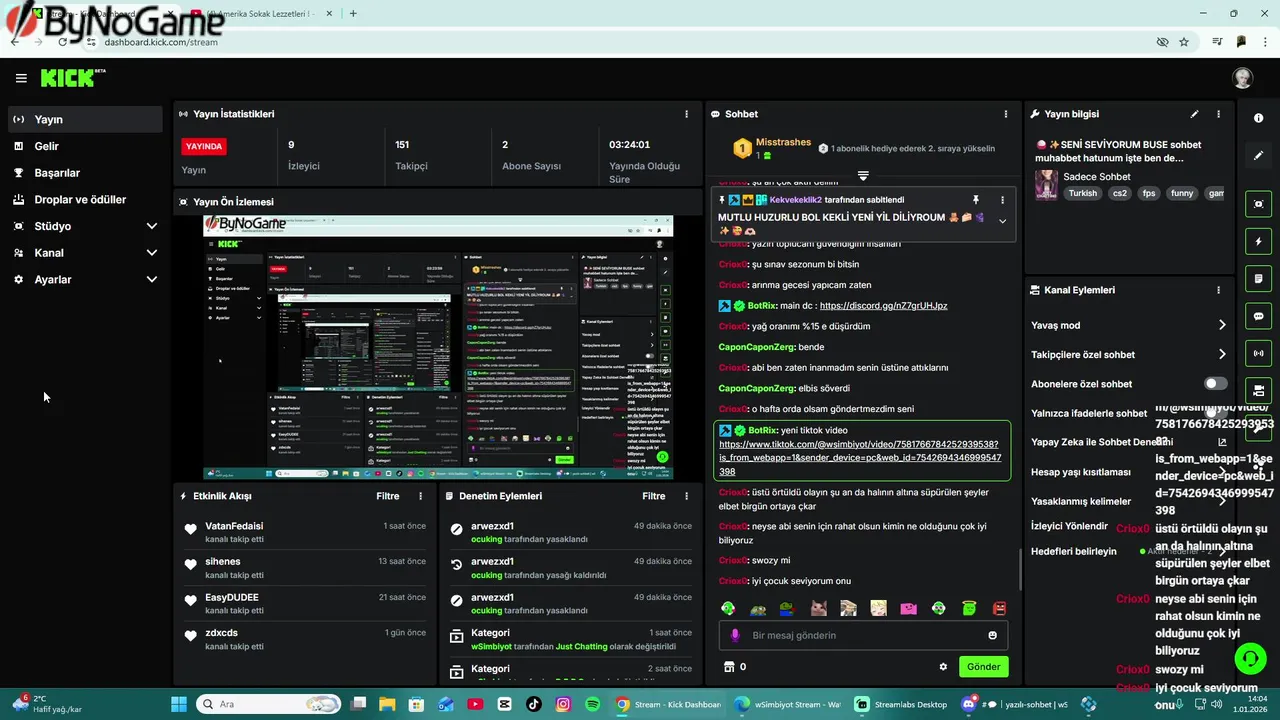Image resolution: width=1280 pixels, height=720 pixels.
Task: Click the YAYINDA live status badge
Action: [x=204, y=146]
